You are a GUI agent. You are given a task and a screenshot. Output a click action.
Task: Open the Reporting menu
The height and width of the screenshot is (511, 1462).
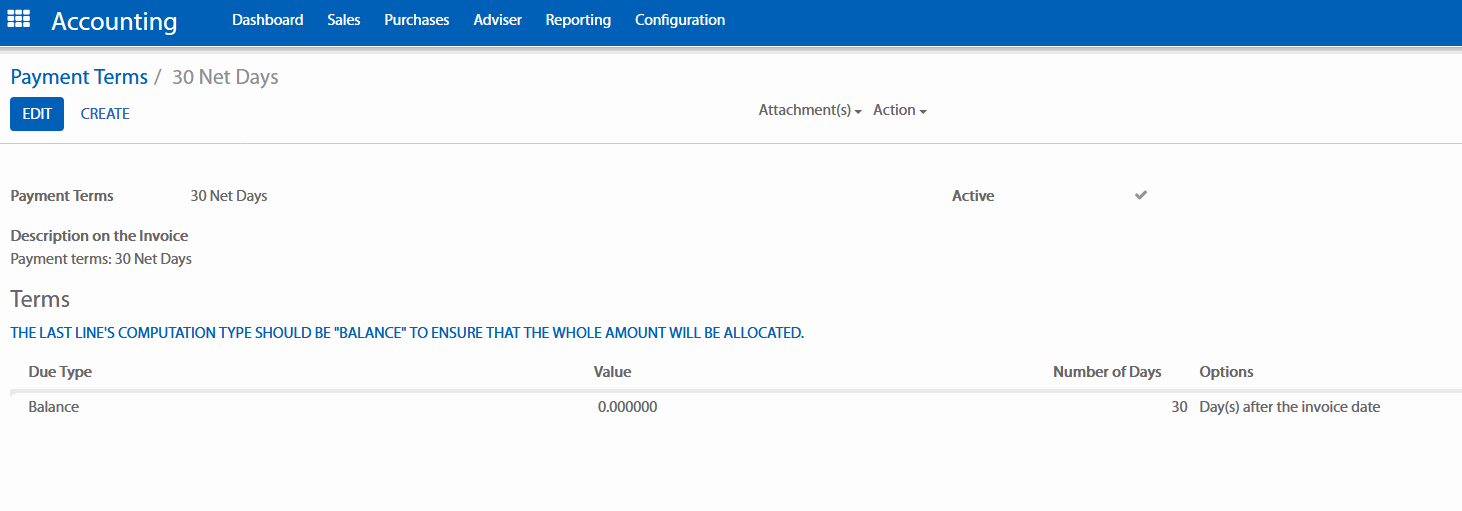pyautogui.click(x=578, y=20)
